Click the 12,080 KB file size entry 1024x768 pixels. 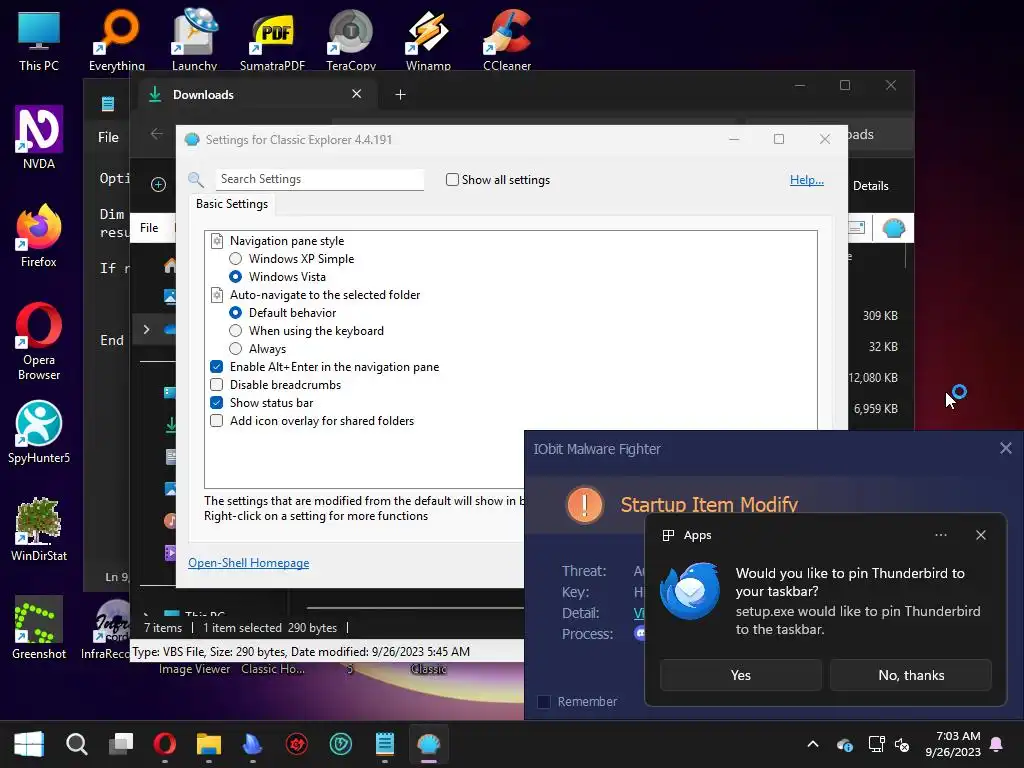[873, 377]
